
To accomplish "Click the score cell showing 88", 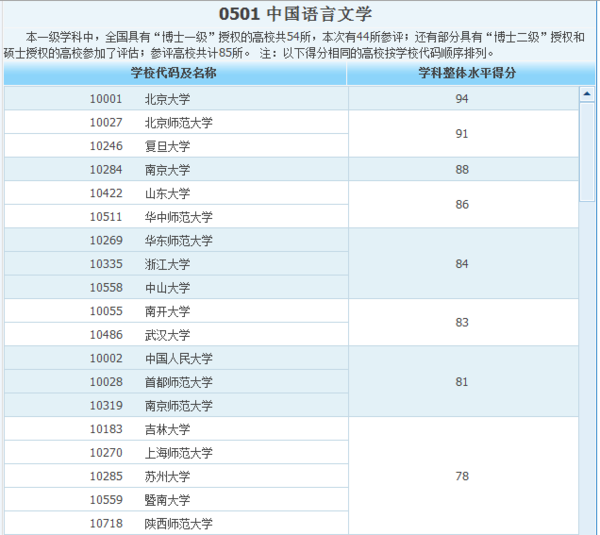I will point(463,170).
